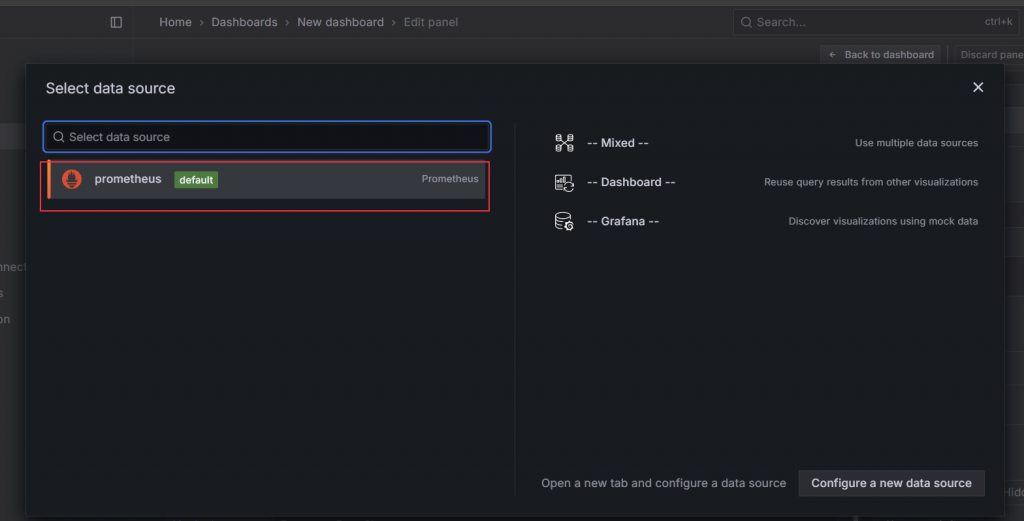This screenshot has width=1024, height=521.
Task: Select the prometheus default data source
Action: tap(266, 180)
